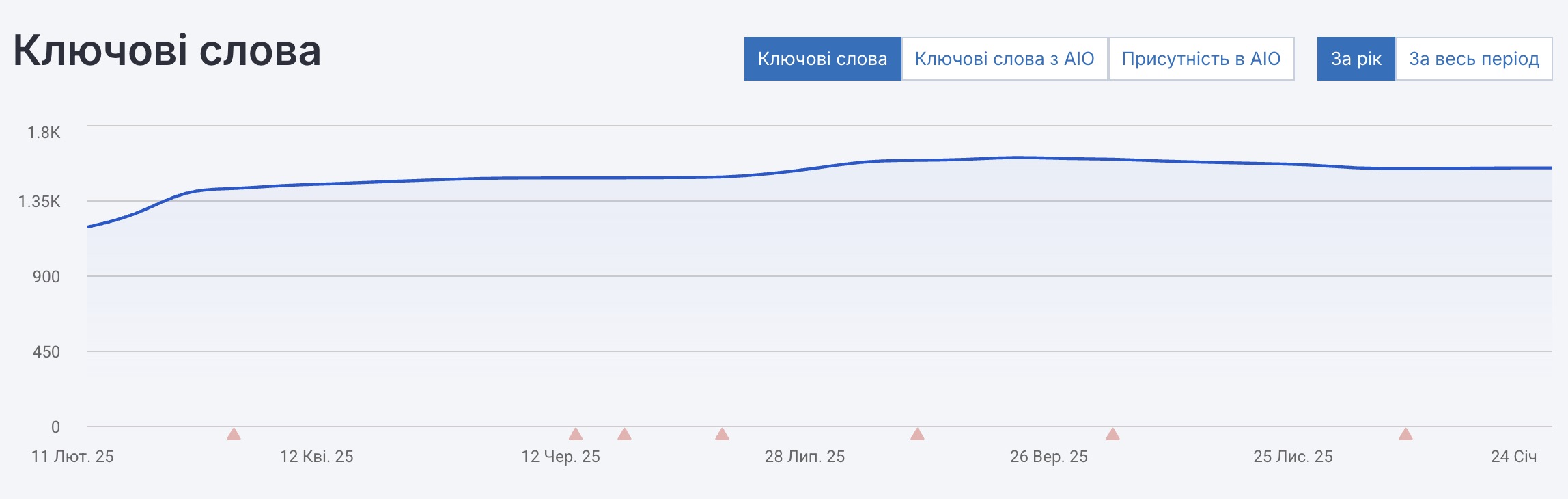Click the 25 Лис. 25 date label
Screen dimensions: 1568x499
click(x=1293, y=457)
